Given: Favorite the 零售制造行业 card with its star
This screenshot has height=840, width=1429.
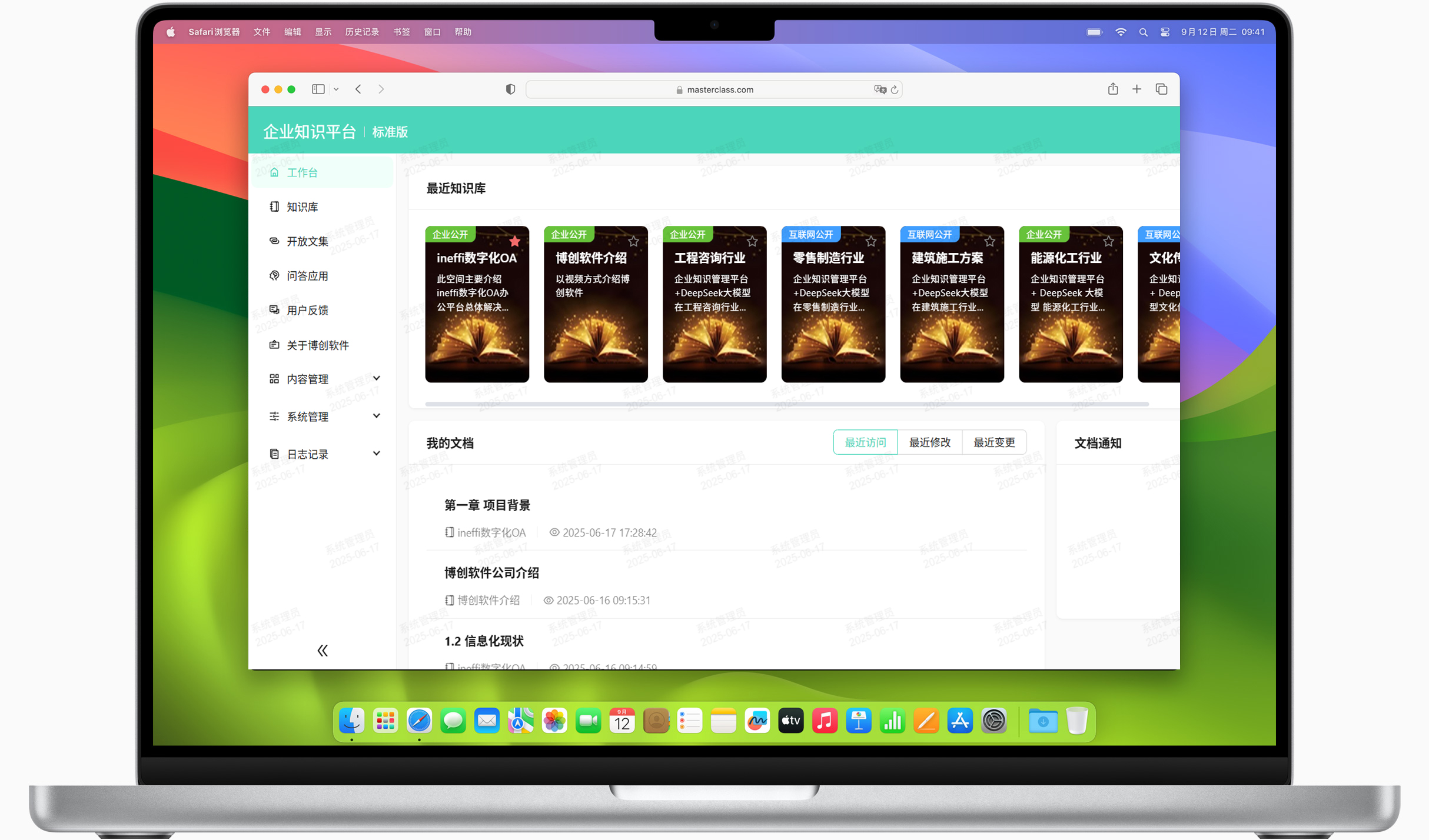Looking at the screenshot, I should [x=871, y=241].
